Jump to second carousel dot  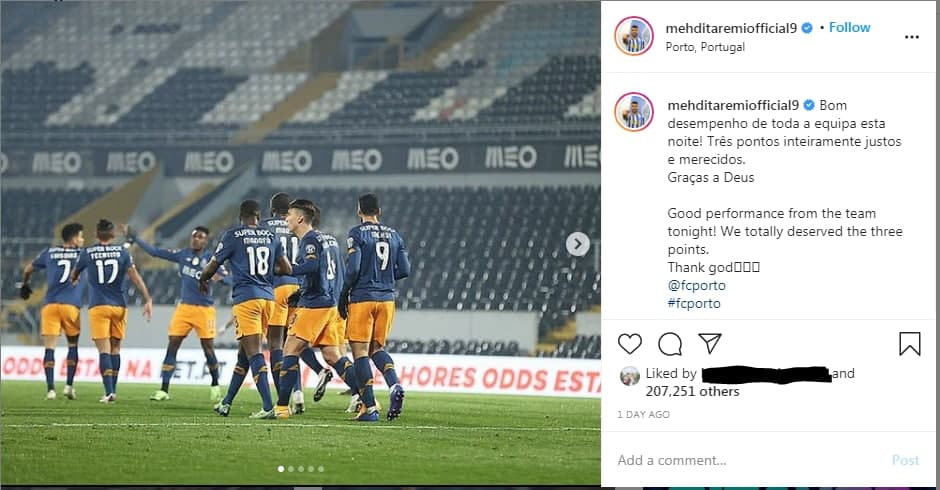pos(291,469)
